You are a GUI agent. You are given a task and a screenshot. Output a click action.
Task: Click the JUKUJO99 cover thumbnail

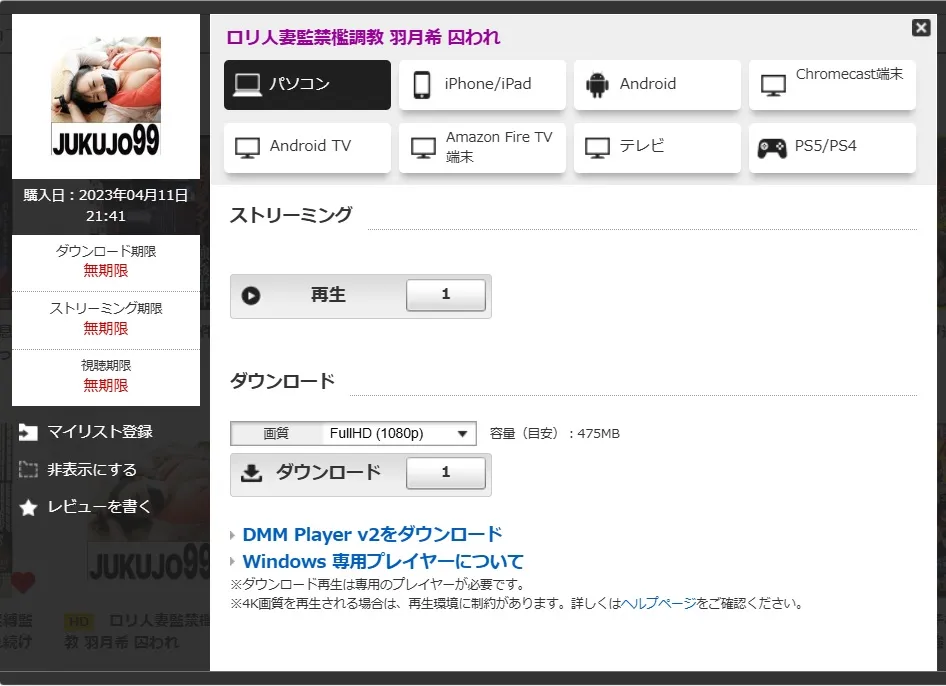click(x=106, y=96)
